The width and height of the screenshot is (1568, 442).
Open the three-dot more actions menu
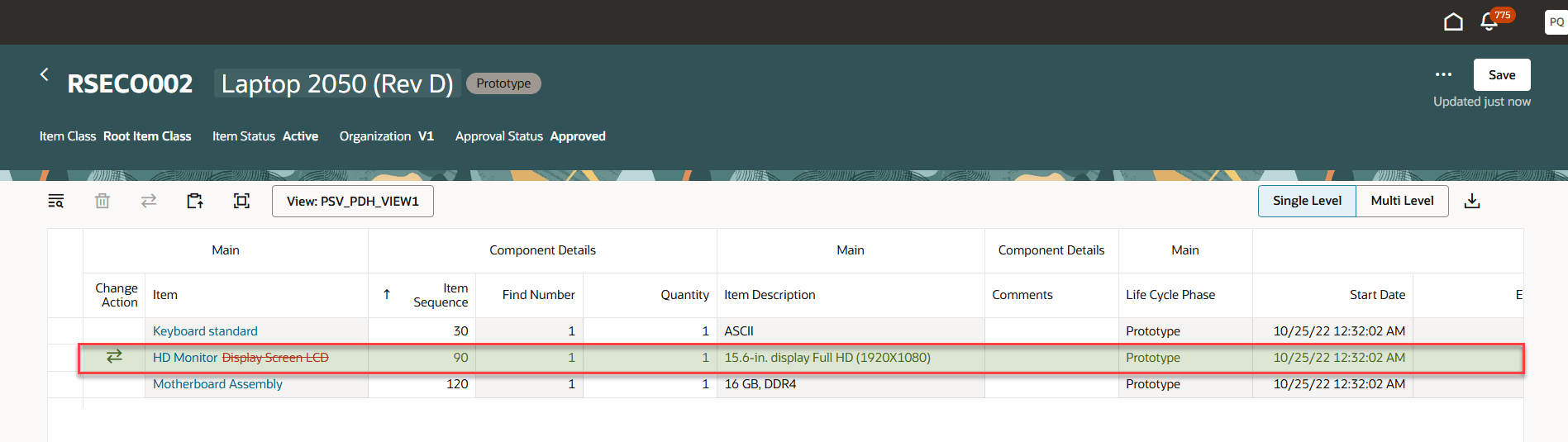[x=1443, y=74]
